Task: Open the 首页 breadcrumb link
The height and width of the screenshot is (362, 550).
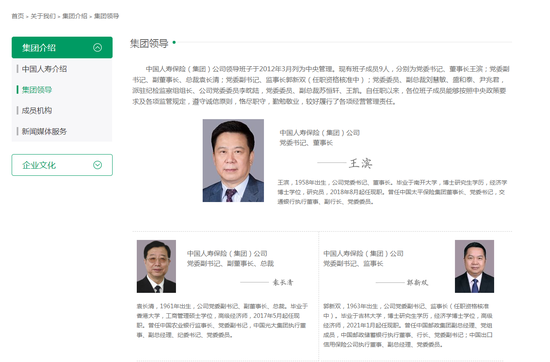Action: pos(18,16)
